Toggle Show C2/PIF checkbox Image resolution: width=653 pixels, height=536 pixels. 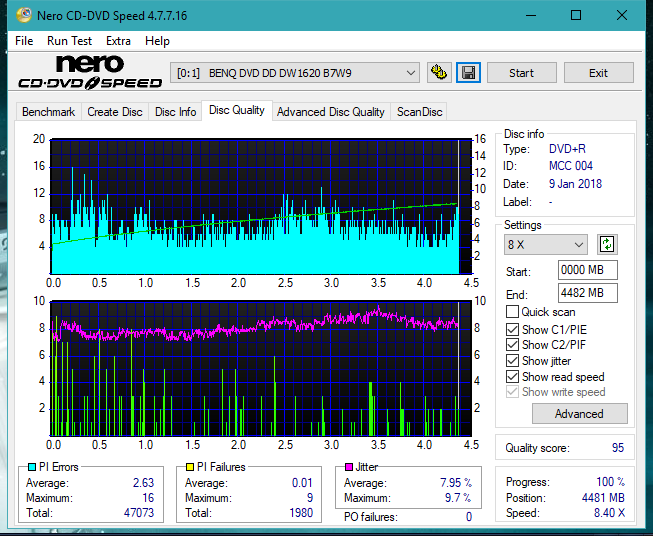512,345
